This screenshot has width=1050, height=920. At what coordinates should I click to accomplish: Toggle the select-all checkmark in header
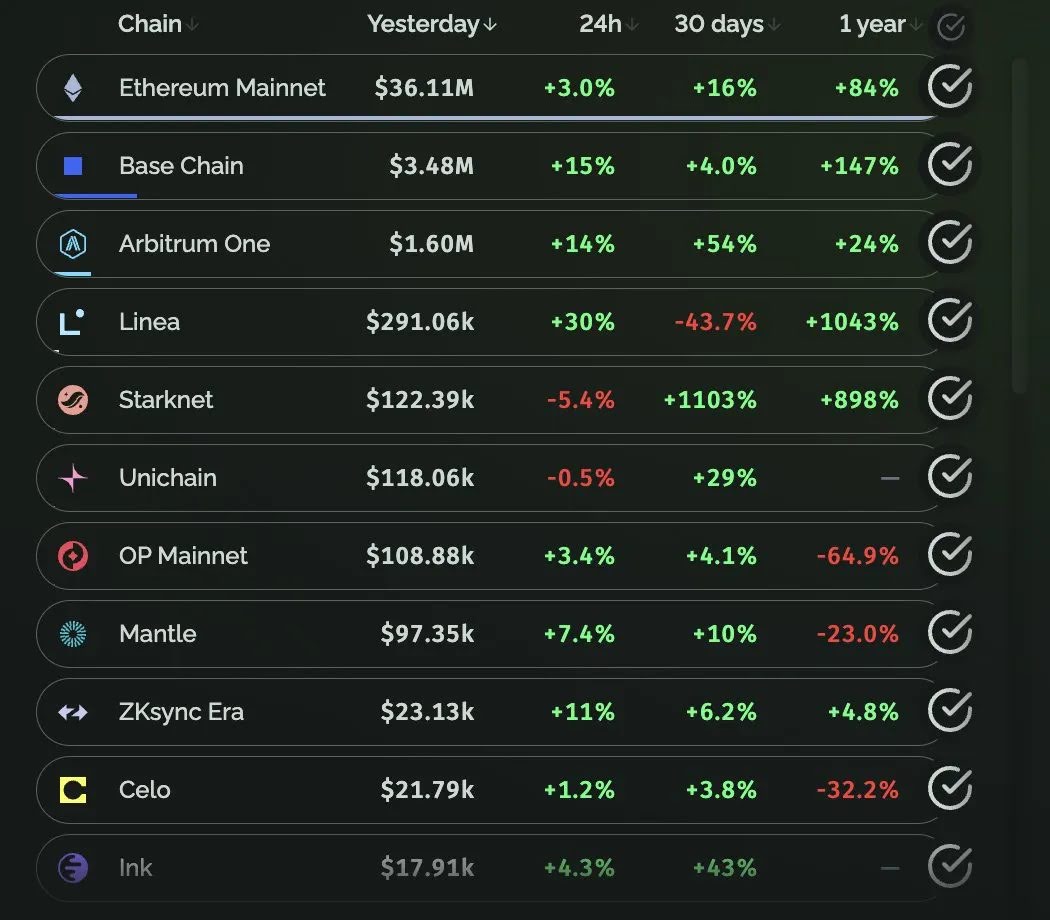tap(950, 27)
